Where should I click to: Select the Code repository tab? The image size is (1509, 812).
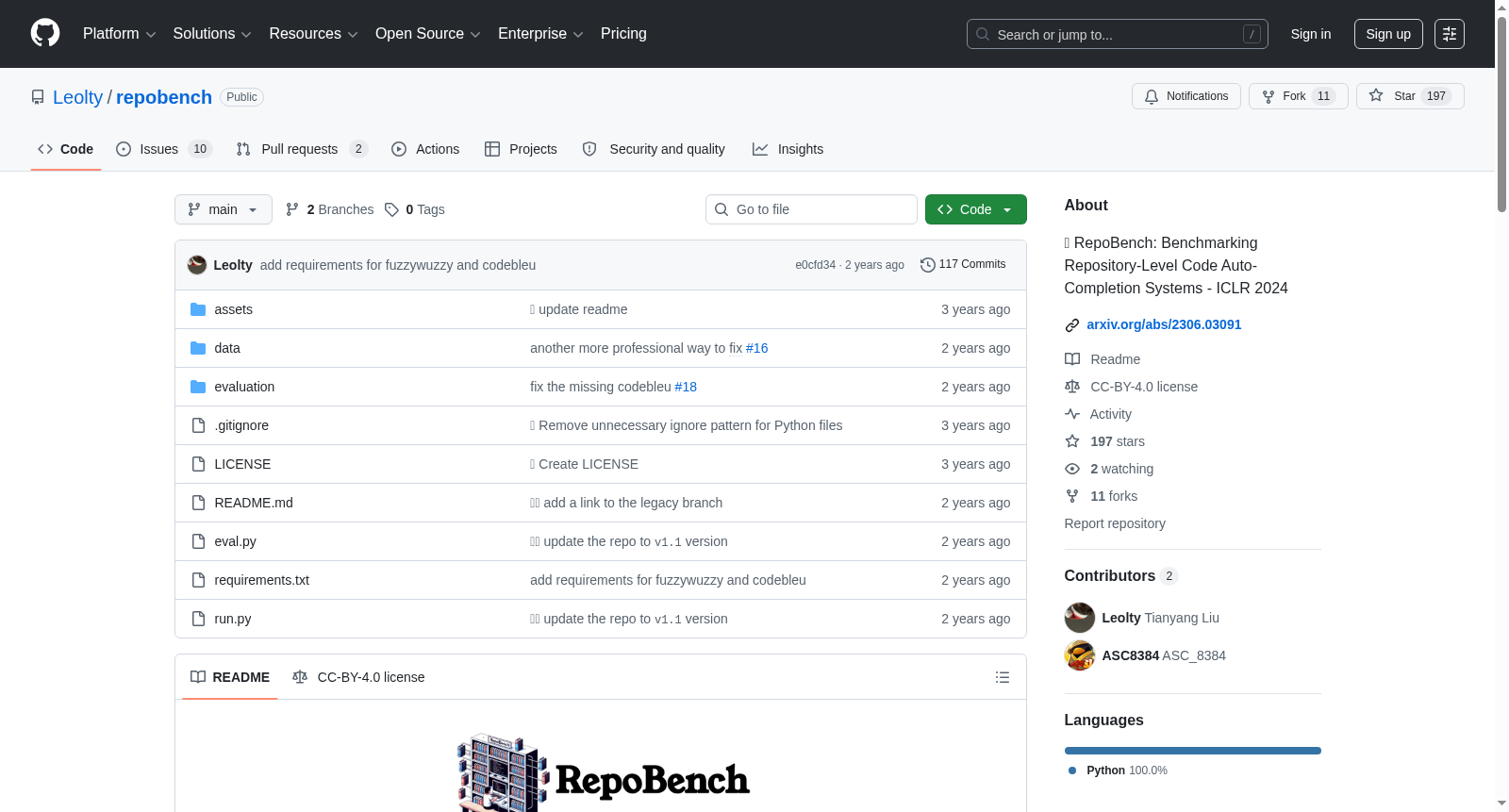66,149
